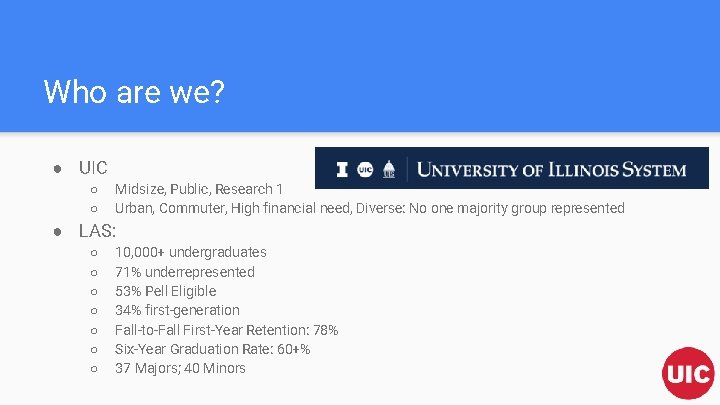Viewport: 720px width, 405px height.
Task: Click the bullet dot before UIC
Action: coord(59,168)
